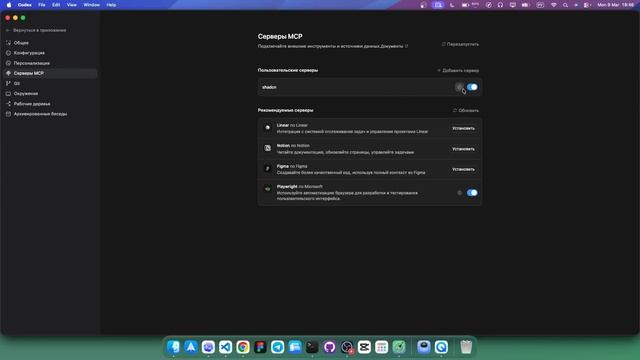This screenshot has height=360, width=640.
Task: Install the Notion MCP server
Action: pos(463,149)
